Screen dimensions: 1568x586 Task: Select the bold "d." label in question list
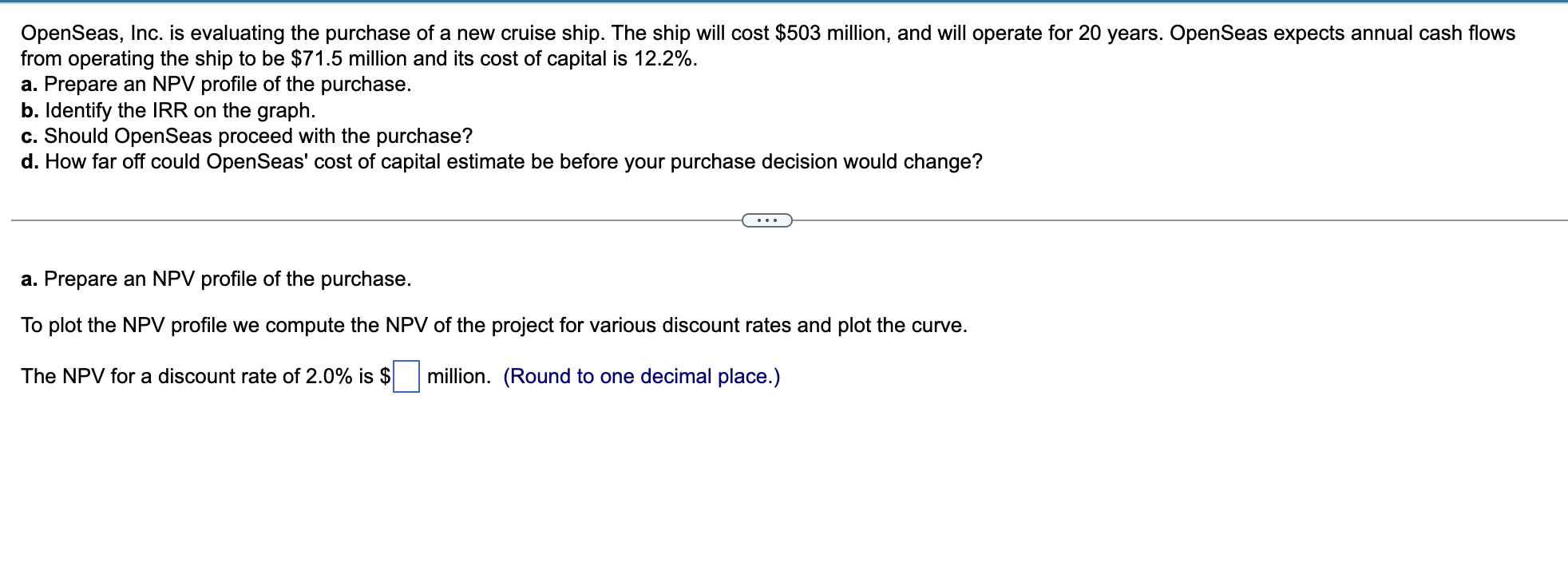tap(30, 161)
